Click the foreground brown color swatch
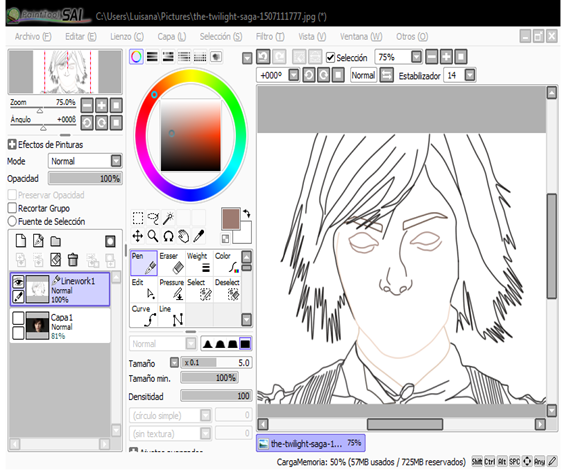Viewport: 566px width, 476px height. click(x=231, y=219)
